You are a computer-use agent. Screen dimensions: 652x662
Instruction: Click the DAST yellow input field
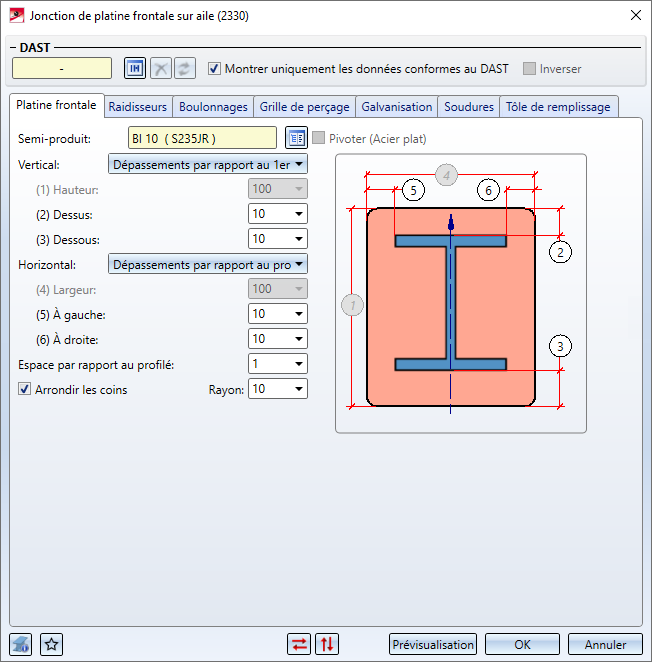62,68
